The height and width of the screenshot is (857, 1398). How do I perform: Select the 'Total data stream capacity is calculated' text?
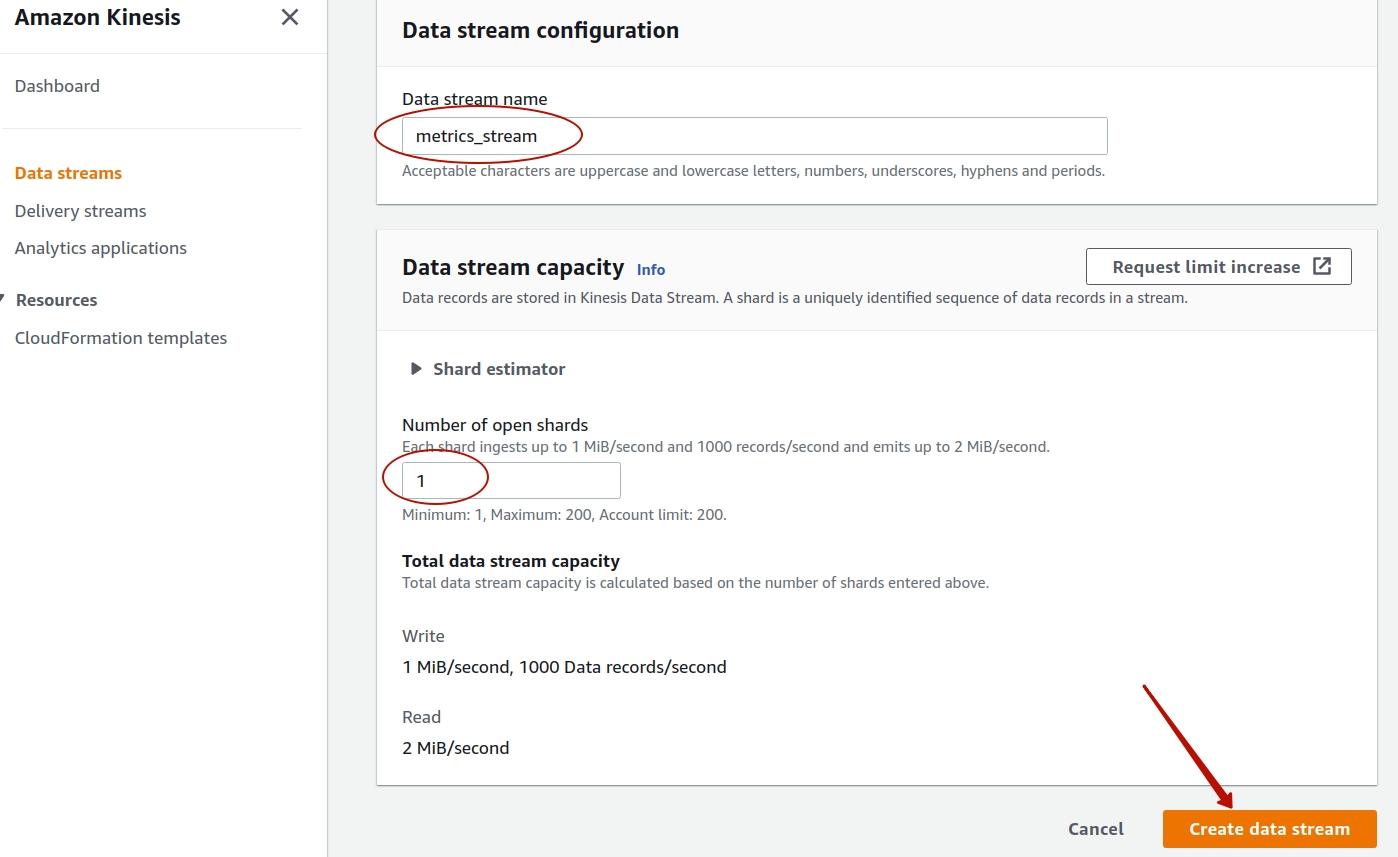point(695,583)
